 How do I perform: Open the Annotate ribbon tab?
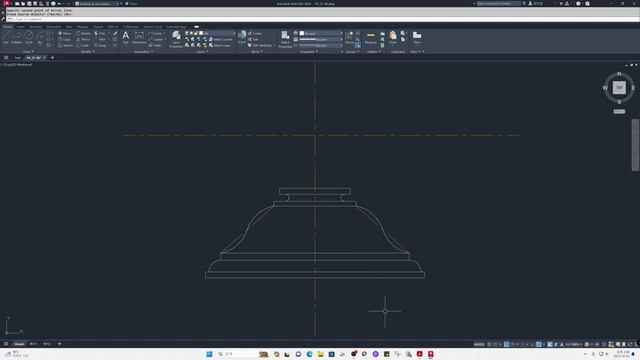click(35, 27)
